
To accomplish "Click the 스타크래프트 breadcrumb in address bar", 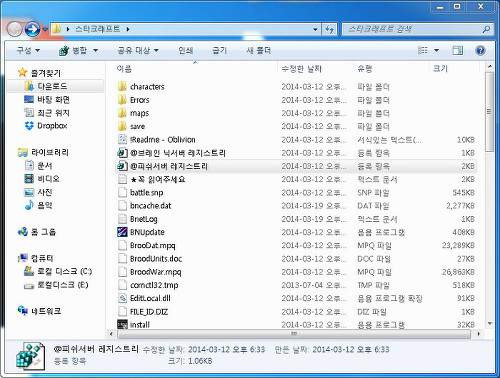I will [97, 29].
